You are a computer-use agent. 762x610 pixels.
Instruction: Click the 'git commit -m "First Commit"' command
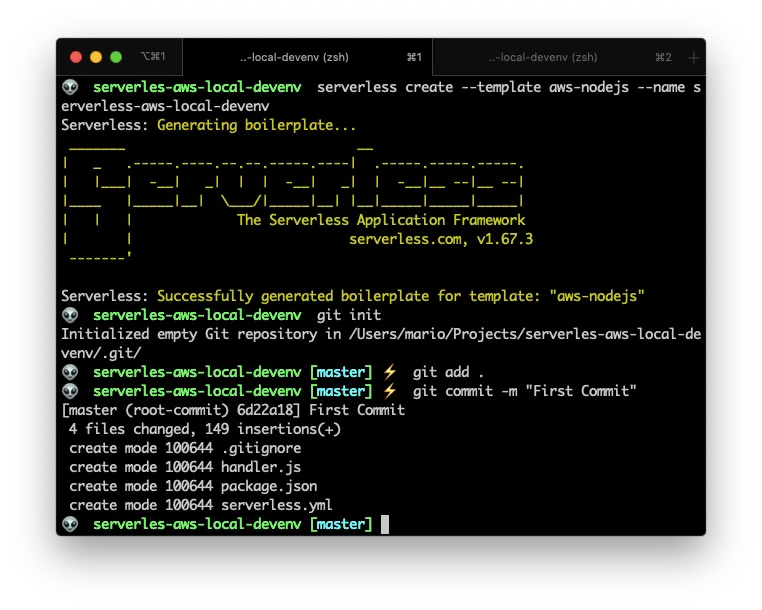524,391
